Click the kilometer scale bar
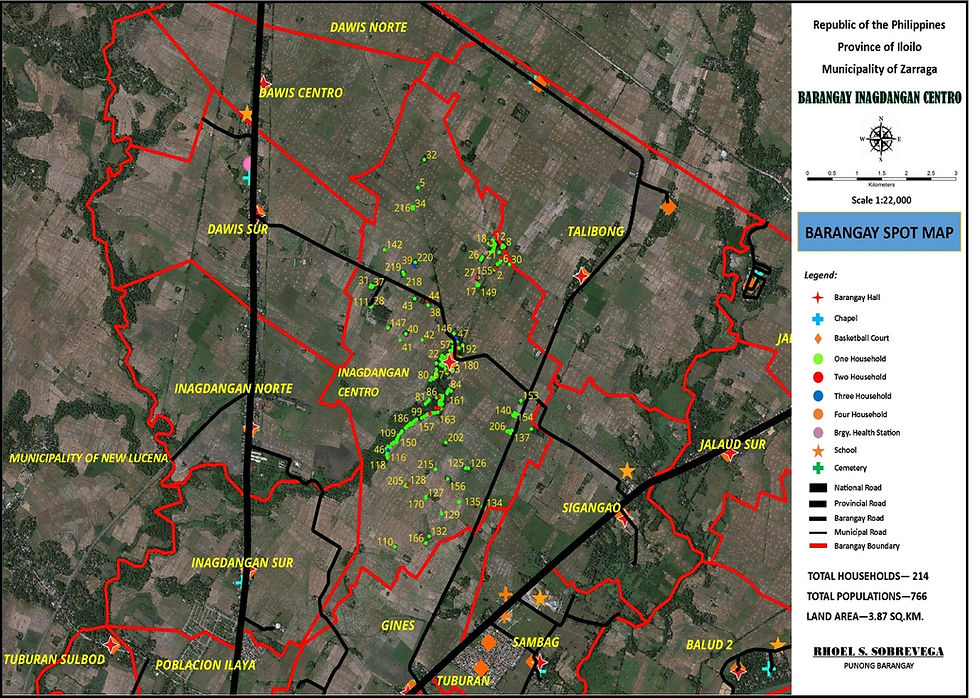The height and width of the screenshot is (698, 980). pos(881,179)
